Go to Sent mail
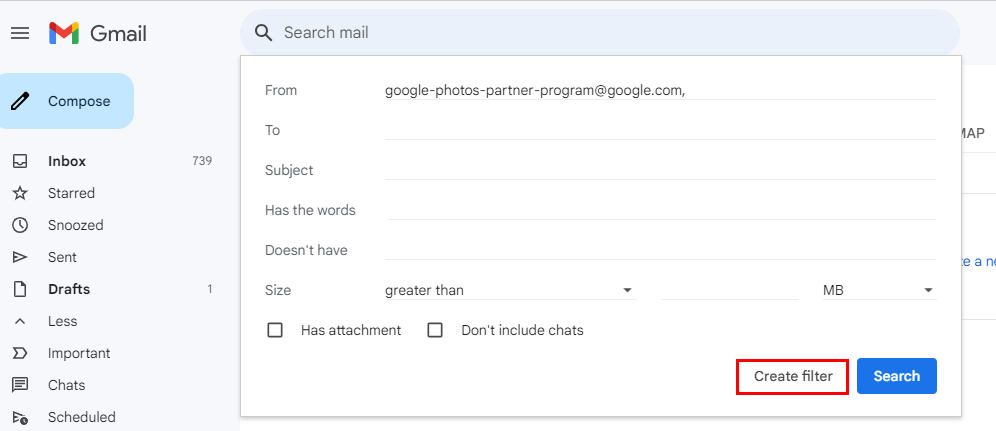Image resolution: width=996 pixels, height=431 pixels. (x=62, y=257)
